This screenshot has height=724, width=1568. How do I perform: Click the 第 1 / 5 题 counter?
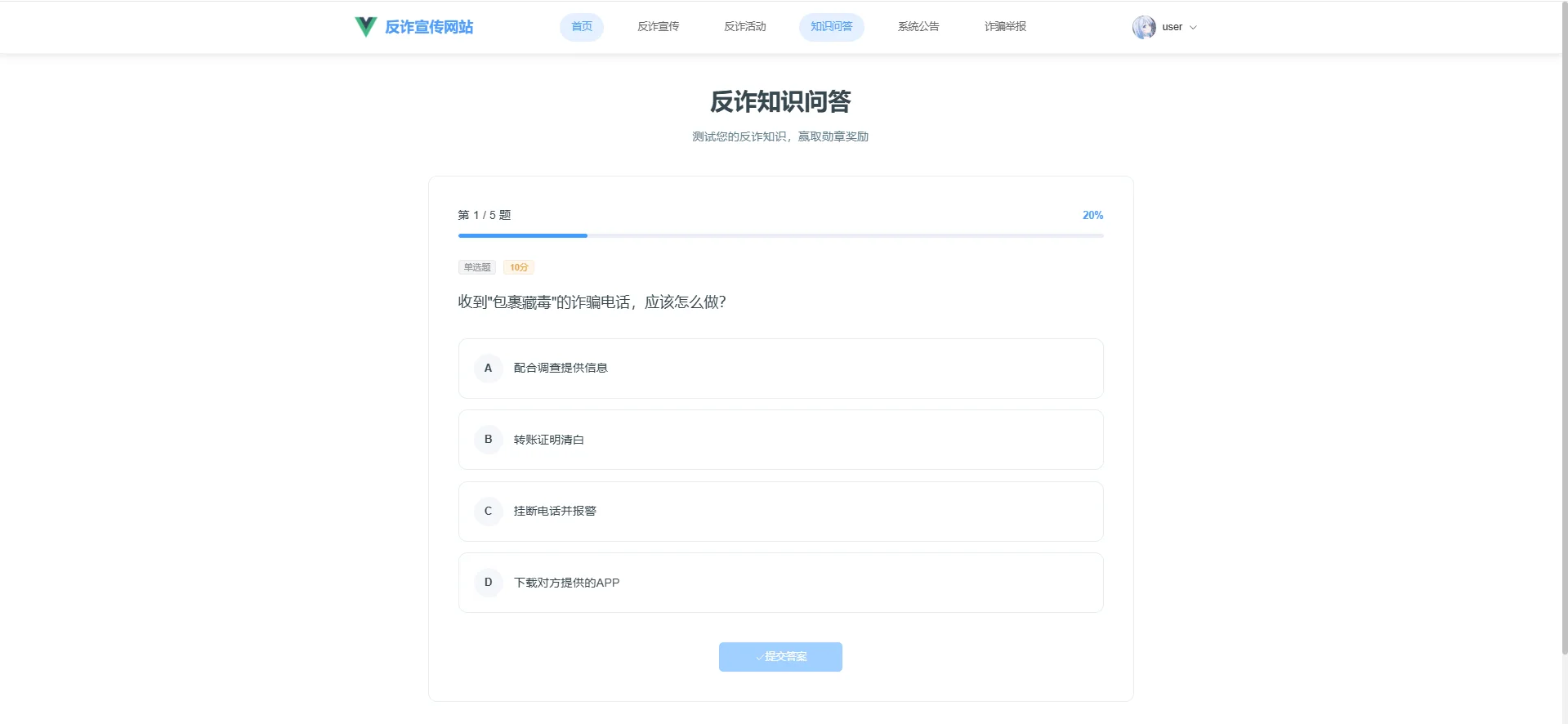pos(485,215)
